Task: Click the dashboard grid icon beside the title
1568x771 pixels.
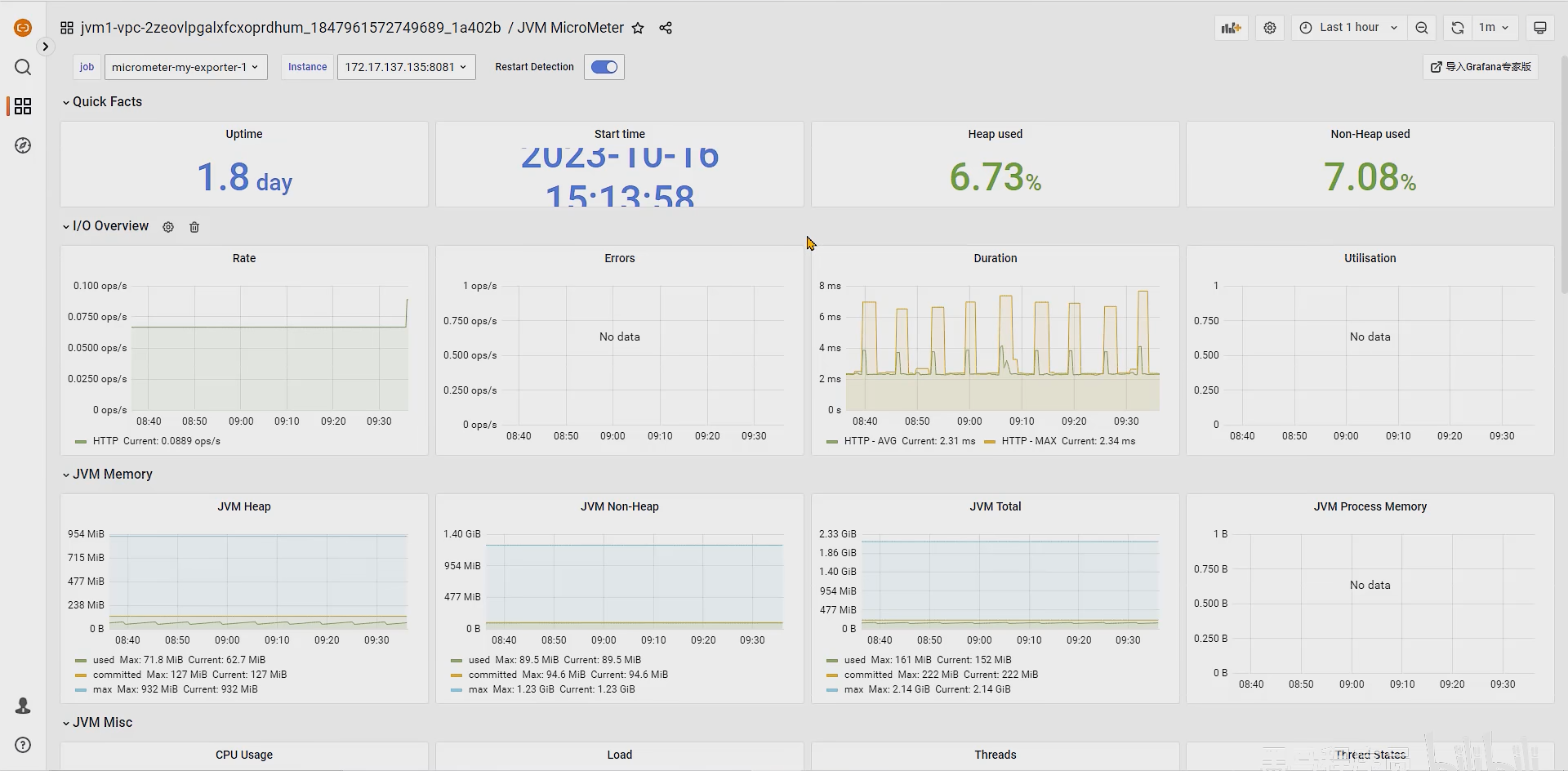Action: (x=67, y=28)
